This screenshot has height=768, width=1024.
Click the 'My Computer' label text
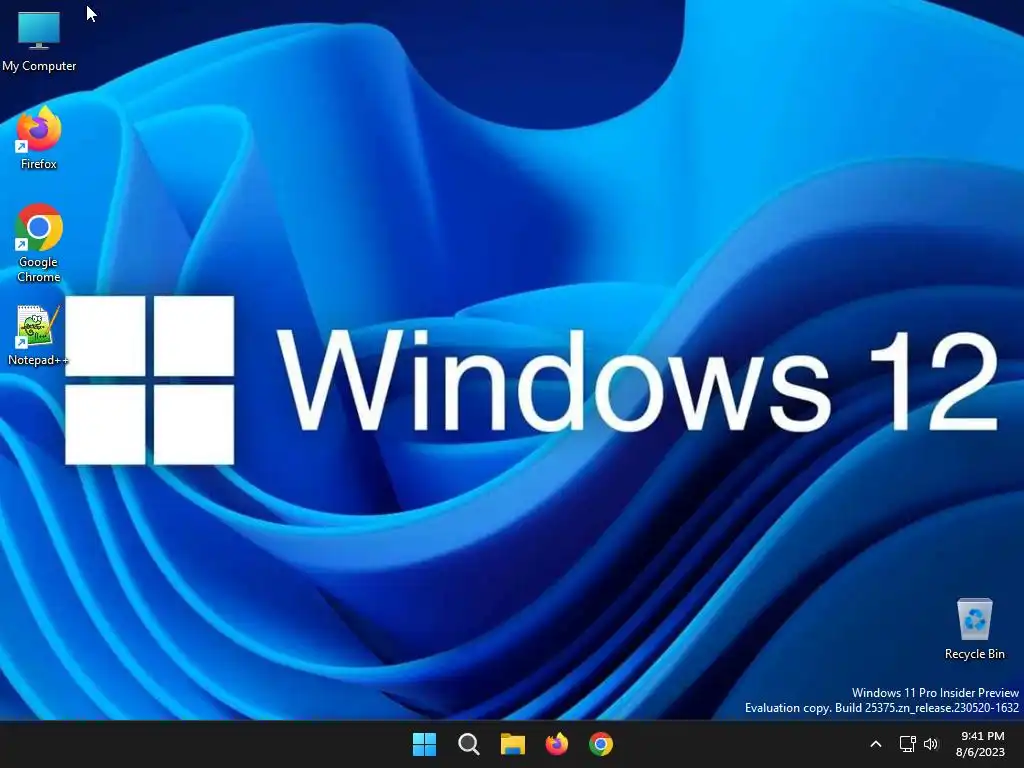click(x=39, y=66)
